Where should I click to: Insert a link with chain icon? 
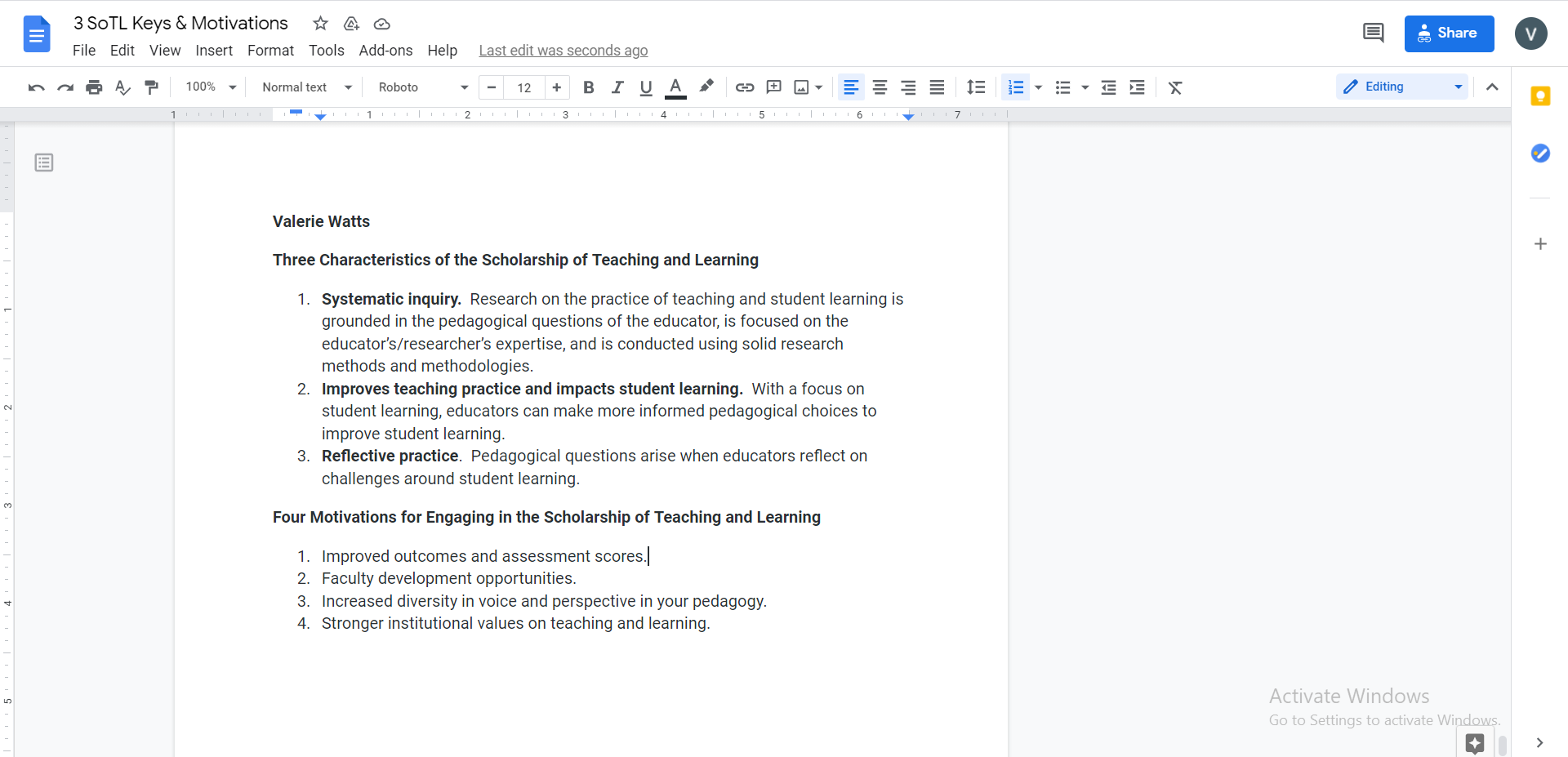[x=745, y=87]
